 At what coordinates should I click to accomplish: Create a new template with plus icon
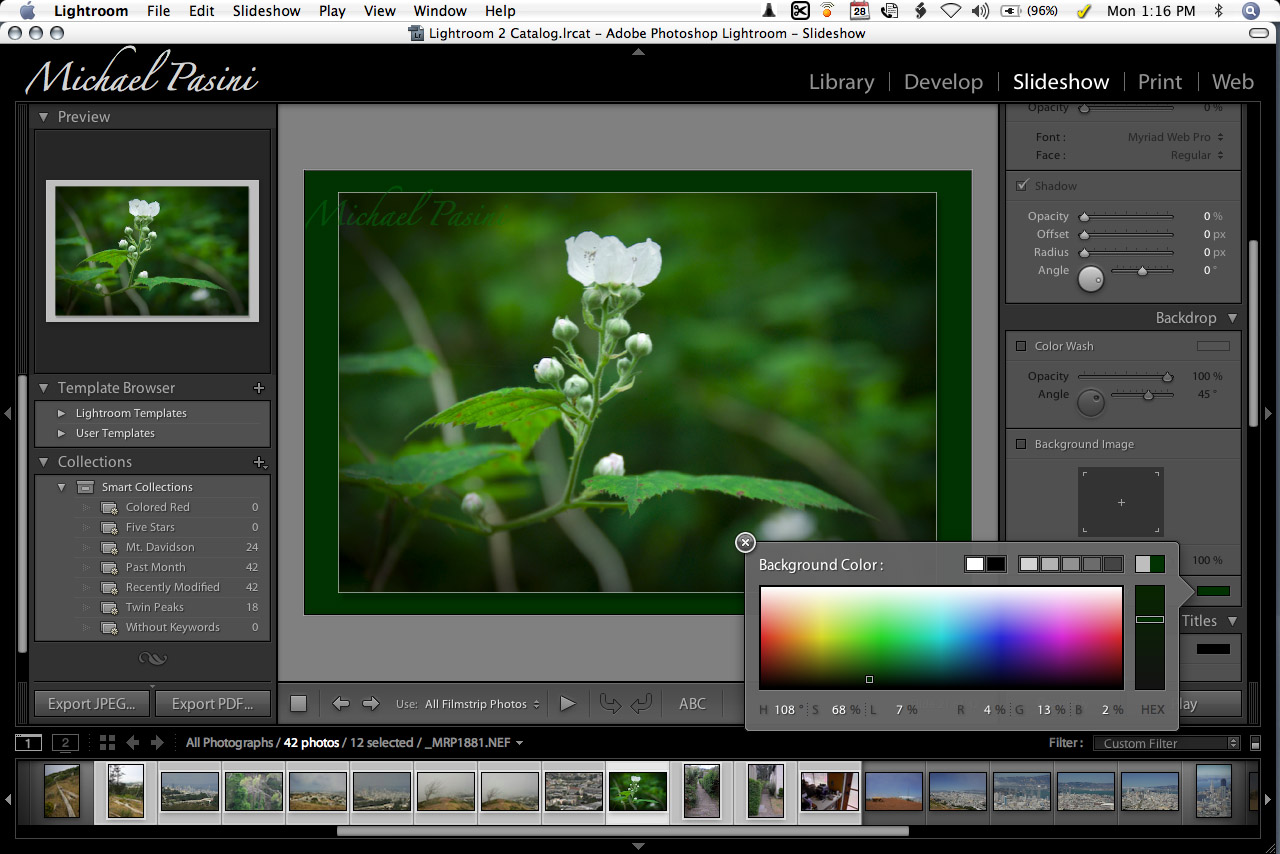259,388
